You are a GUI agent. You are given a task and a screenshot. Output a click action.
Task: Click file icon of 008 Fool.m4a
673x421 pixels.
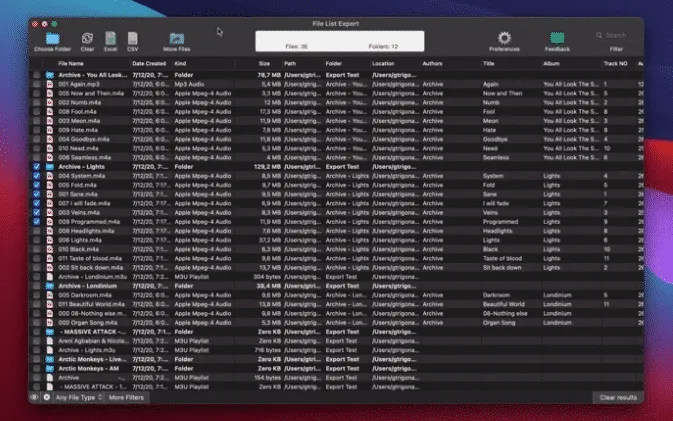pyautogui.click(x=50, y=112)
